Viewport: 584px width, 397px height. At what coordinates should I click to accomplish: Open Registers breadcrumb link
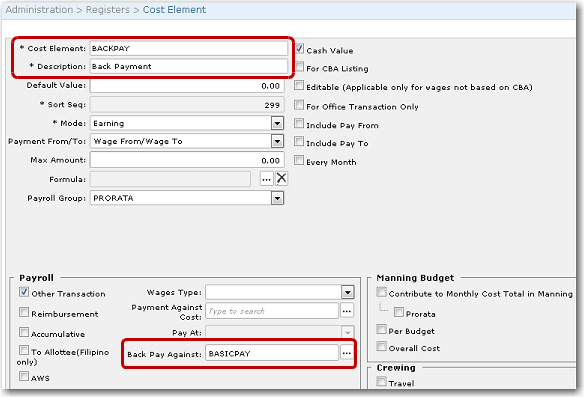(108, 10)
